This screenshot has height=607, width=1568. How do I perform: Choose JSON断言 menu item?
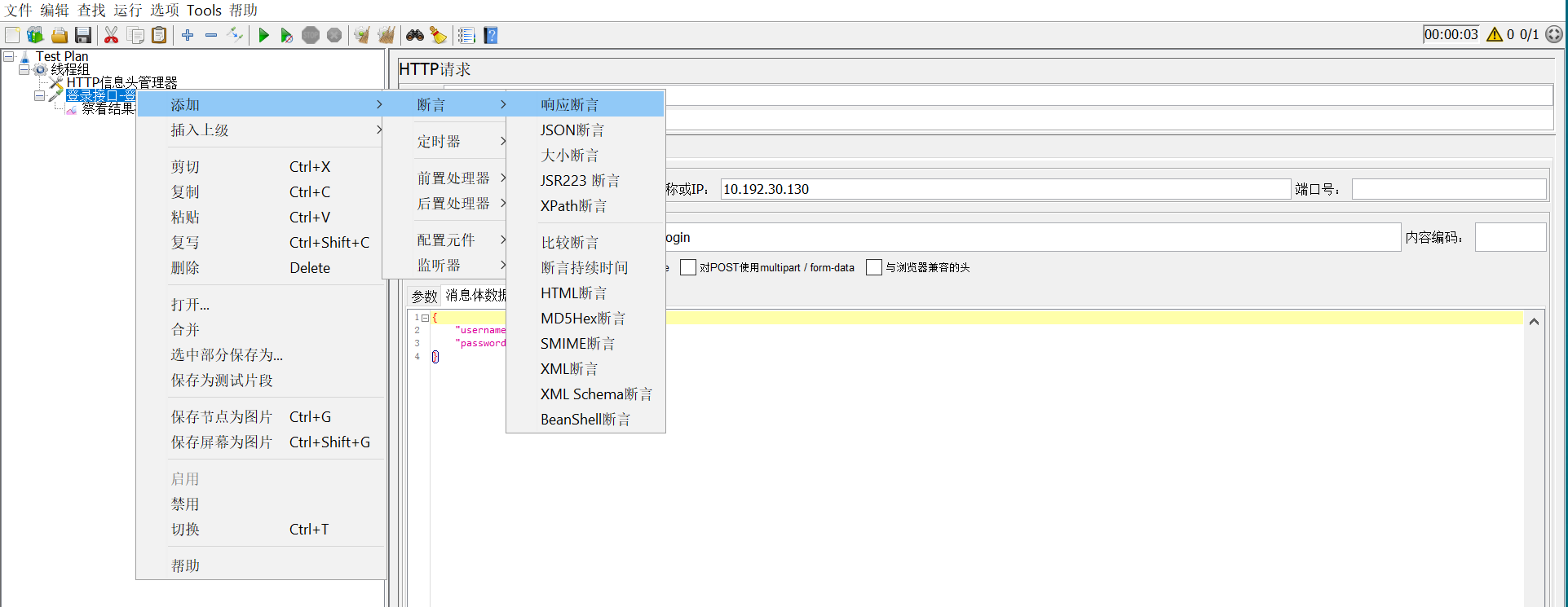(585, 130)
